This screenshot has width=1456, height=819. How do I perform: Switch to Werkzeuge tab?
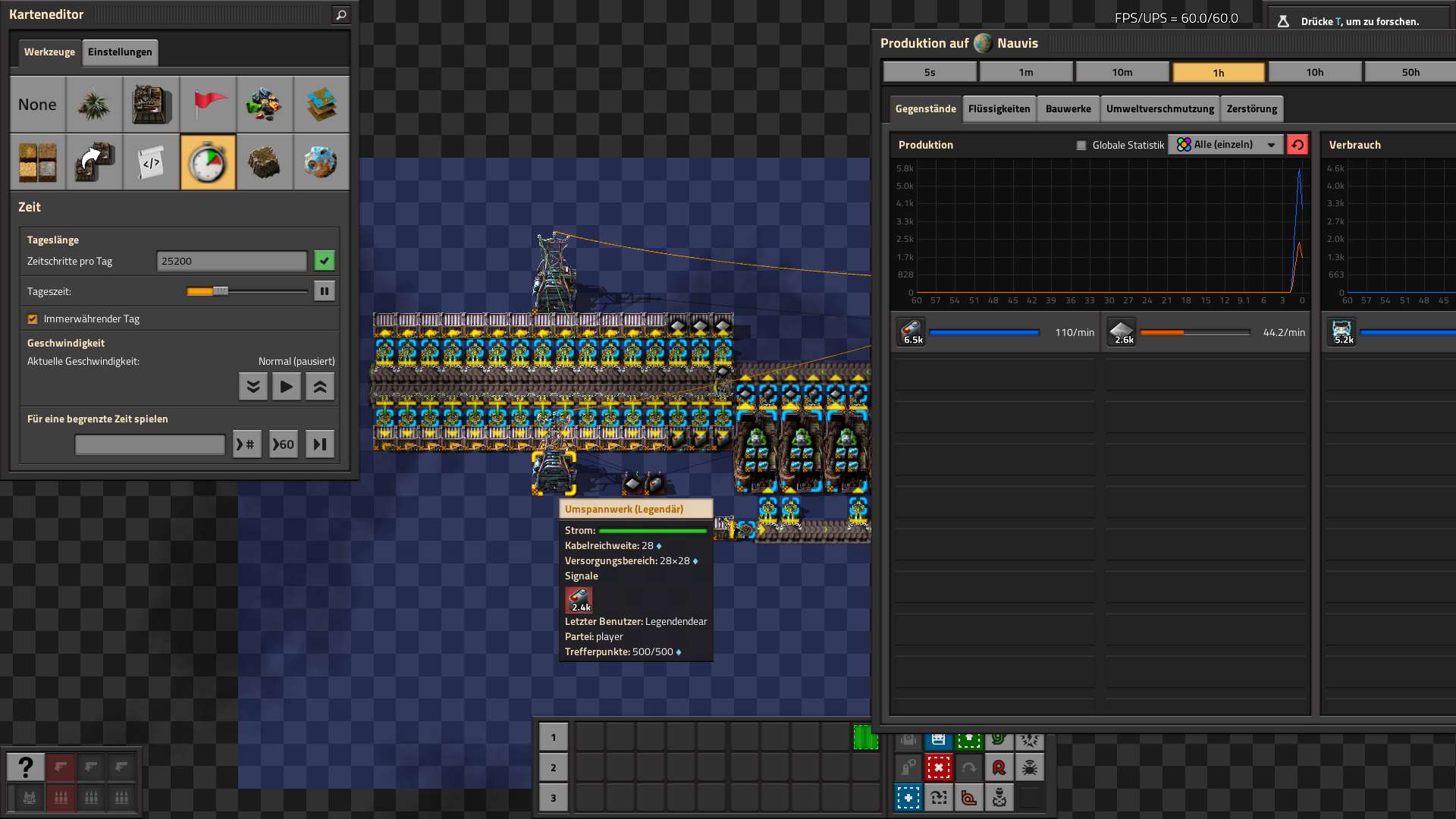pos(49,52)
